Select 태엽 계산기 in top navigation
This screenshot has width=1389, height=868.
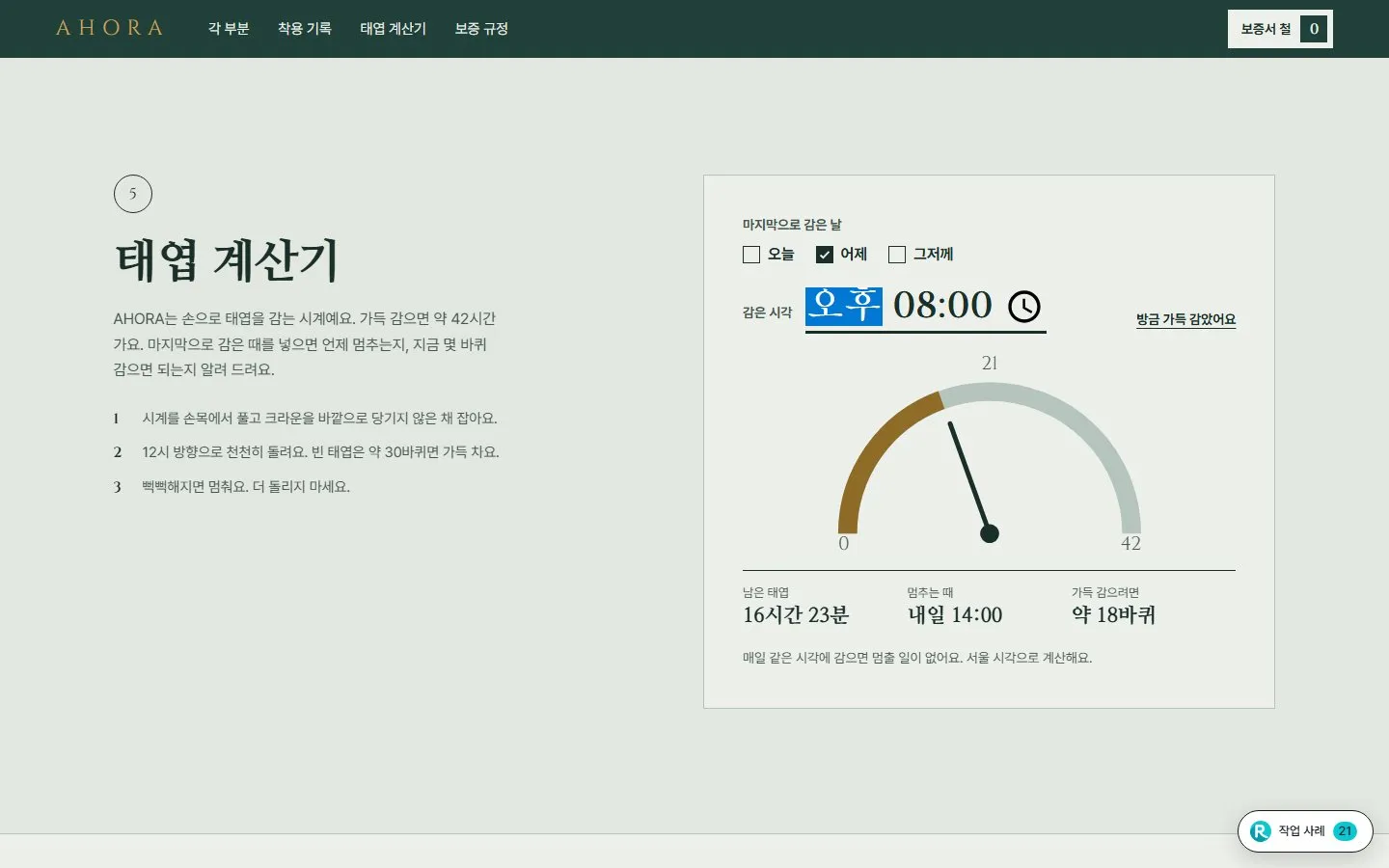(394, 29)
